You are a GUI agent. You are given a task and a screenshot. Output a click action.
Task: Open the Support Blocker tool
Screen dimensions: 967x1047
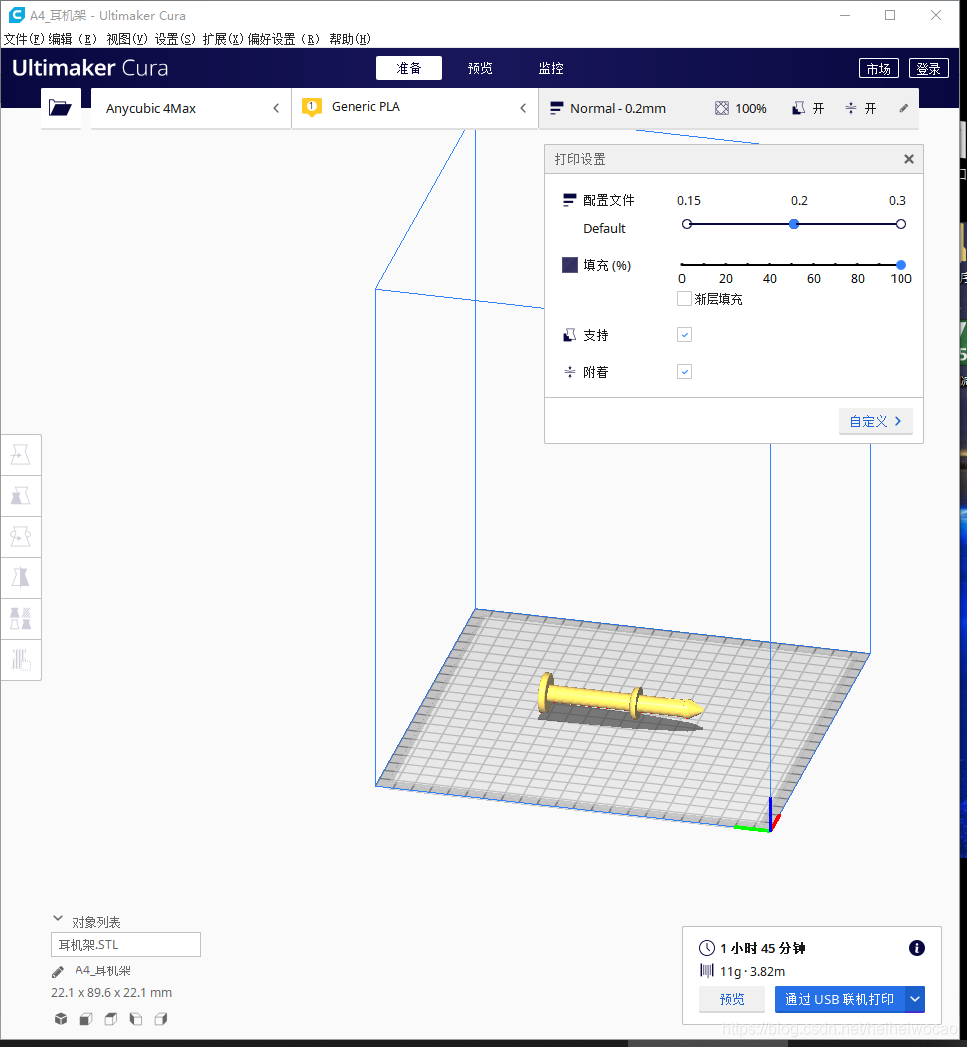21,660
